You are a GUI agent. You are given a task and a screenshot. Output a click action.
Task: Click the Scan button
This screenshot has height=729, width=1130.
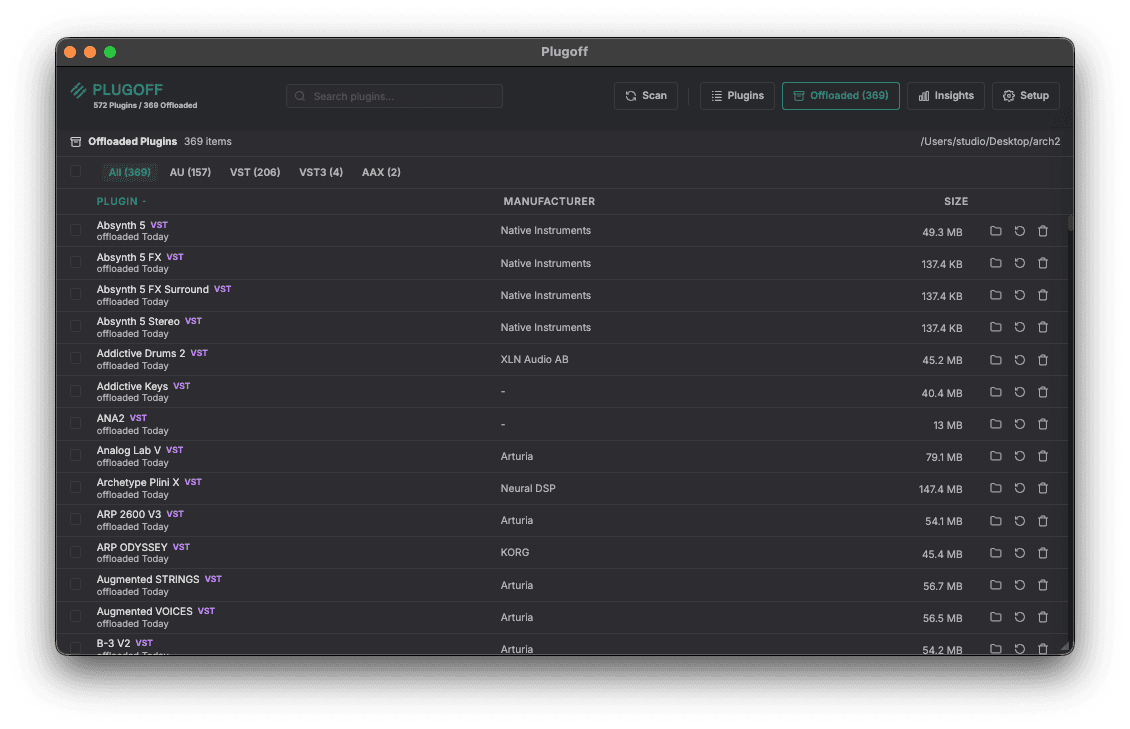coord(645,95)
